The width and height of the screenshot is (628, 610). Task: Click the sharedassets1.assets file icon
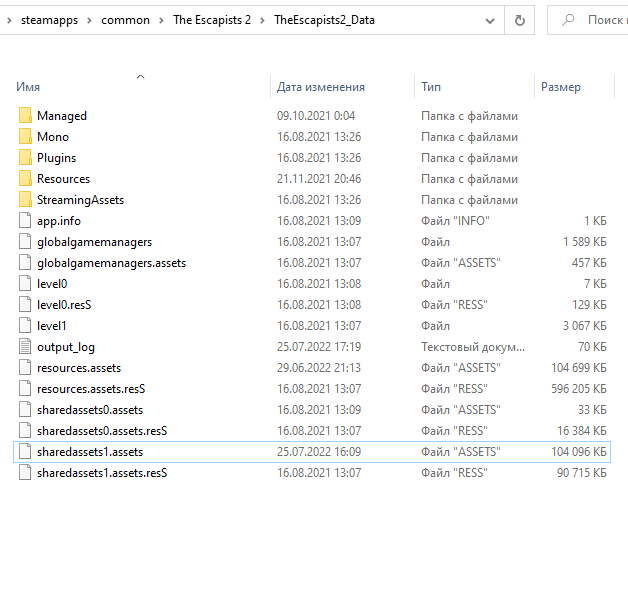click(x=25, y=452)
